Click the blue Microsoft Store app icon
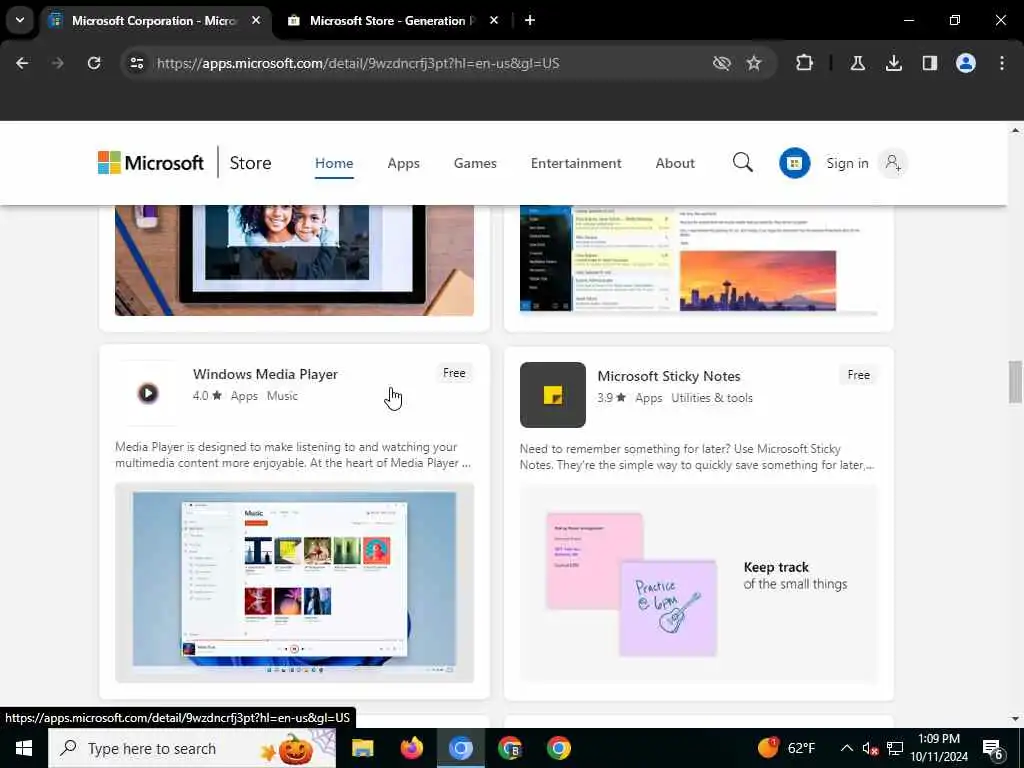The image size is (1024, 768). coord(794,163)
